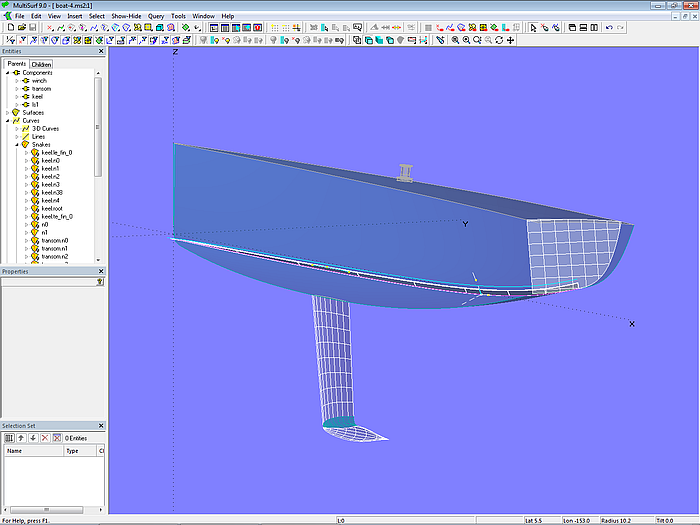Click the New file icon

click(x=10, y=28)
